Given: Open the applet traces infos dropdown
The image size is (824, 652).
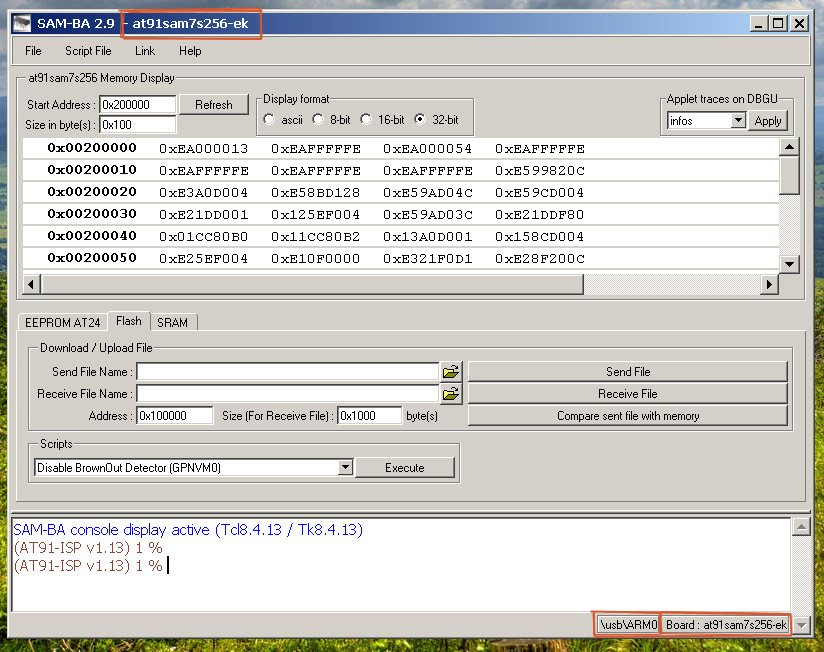Looking at the screenshot, I should (738, 120).
